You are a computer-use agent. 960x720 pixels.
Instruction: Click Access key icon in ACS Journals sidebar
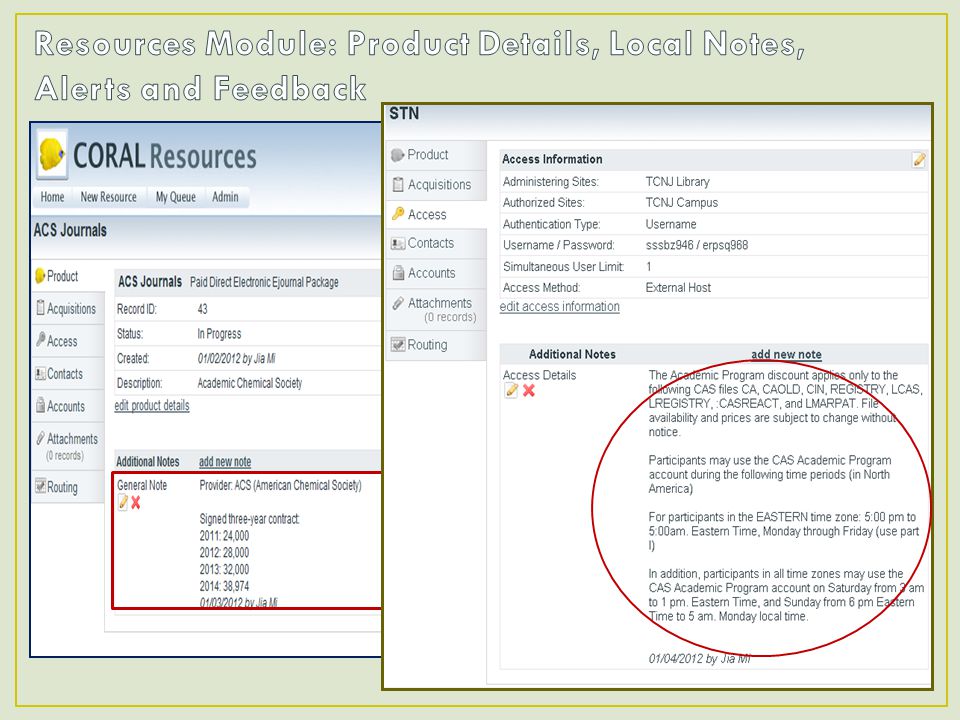click(40, 339)
